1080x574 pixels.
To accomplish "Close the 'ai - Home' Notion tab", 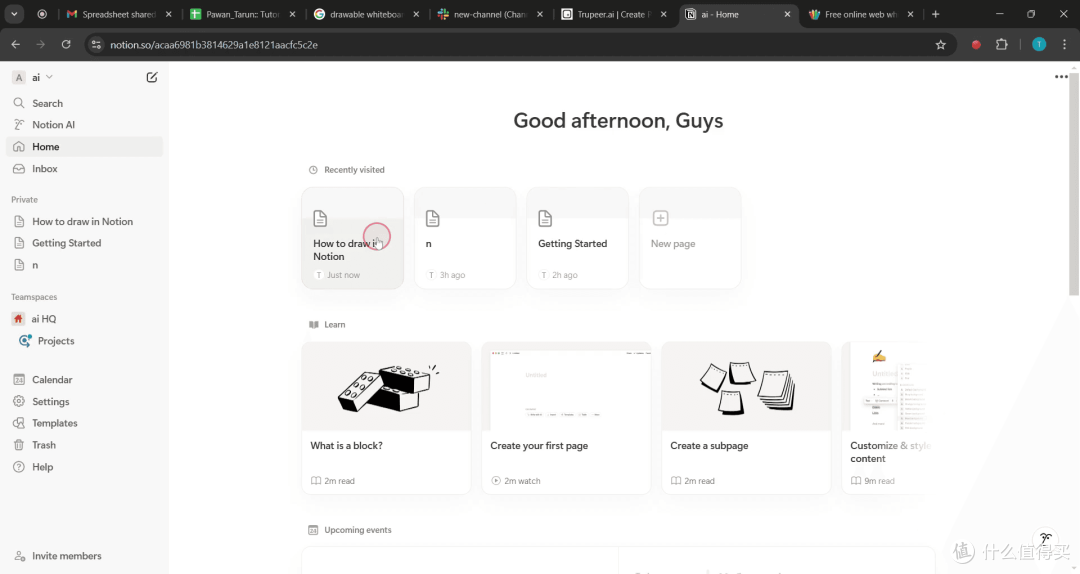I will 787,14.
